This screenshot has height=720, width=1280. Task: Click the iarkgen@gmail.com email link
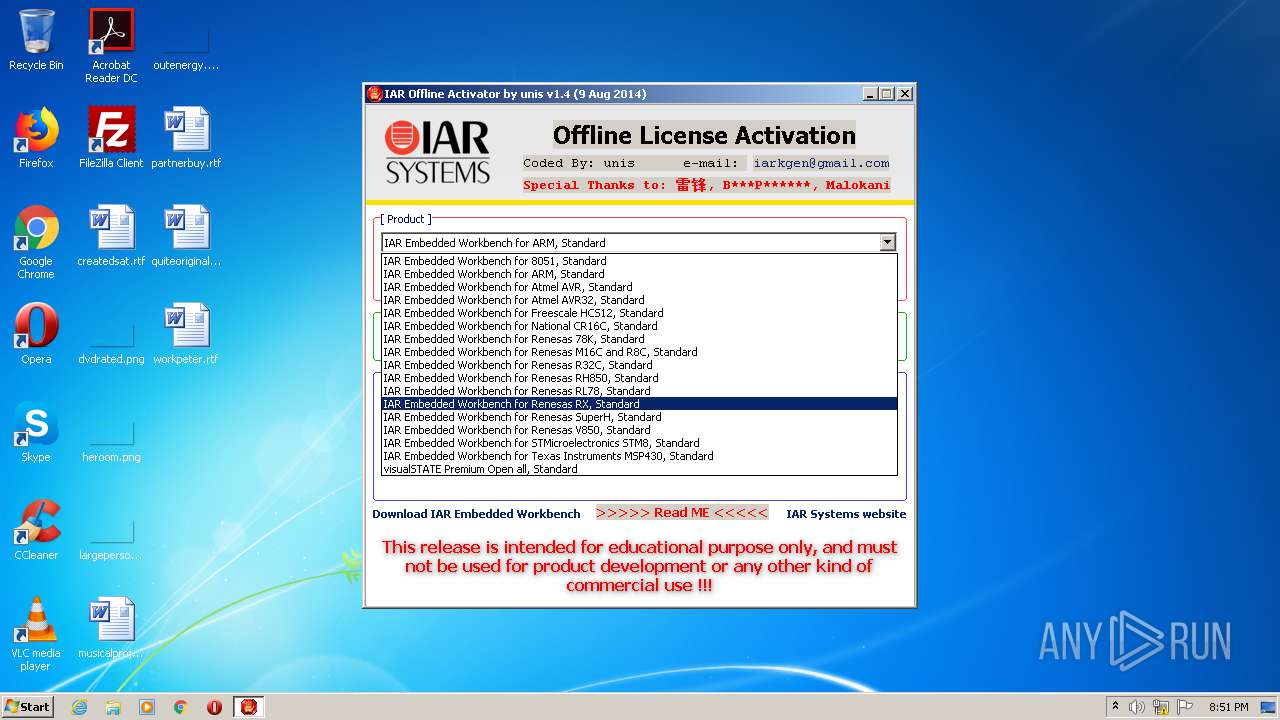click(x=821, y=163)
